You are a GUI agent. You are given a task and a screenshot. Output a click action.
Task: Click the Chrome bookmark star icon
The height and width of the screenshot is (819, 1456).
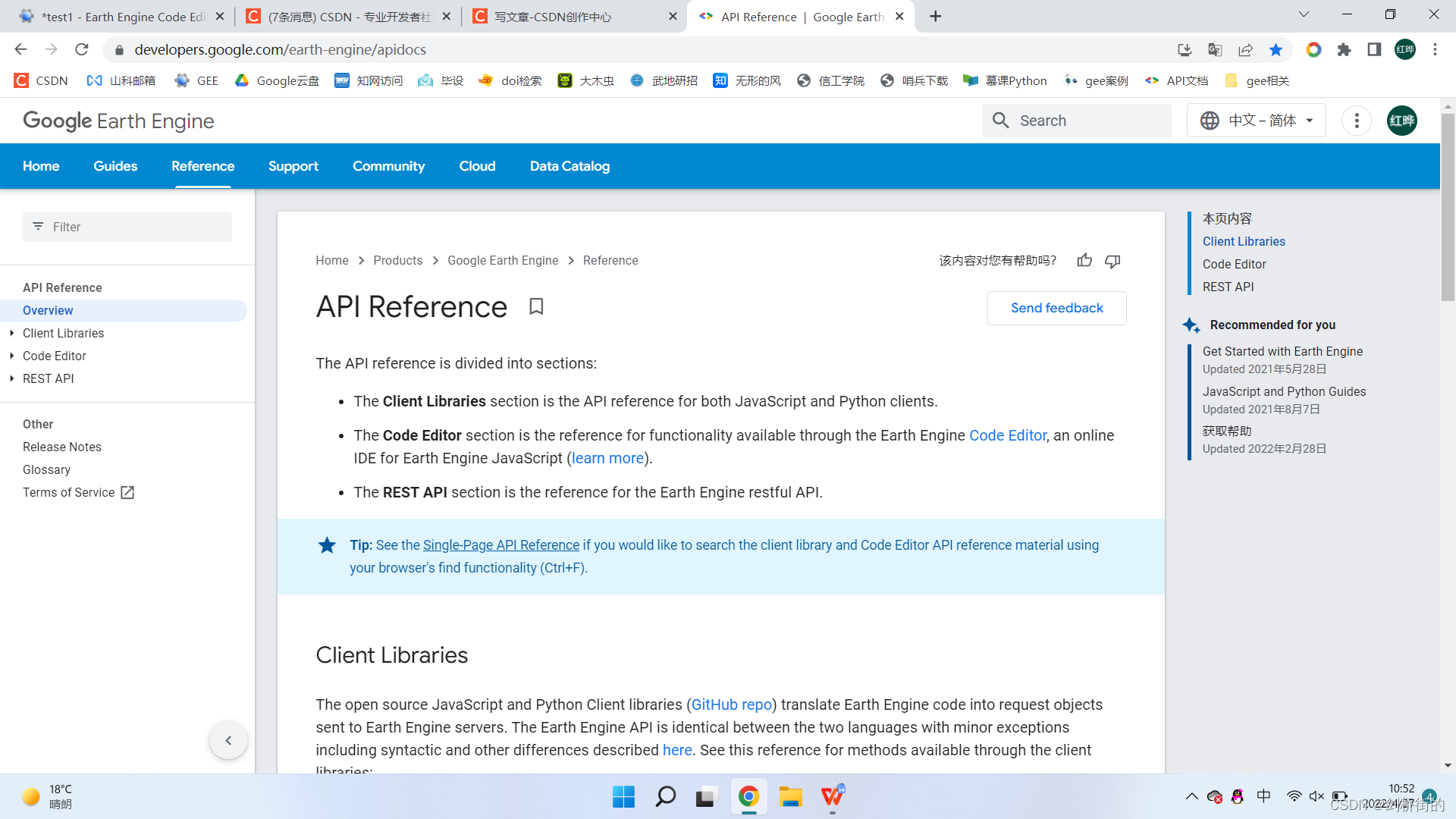1276,50
